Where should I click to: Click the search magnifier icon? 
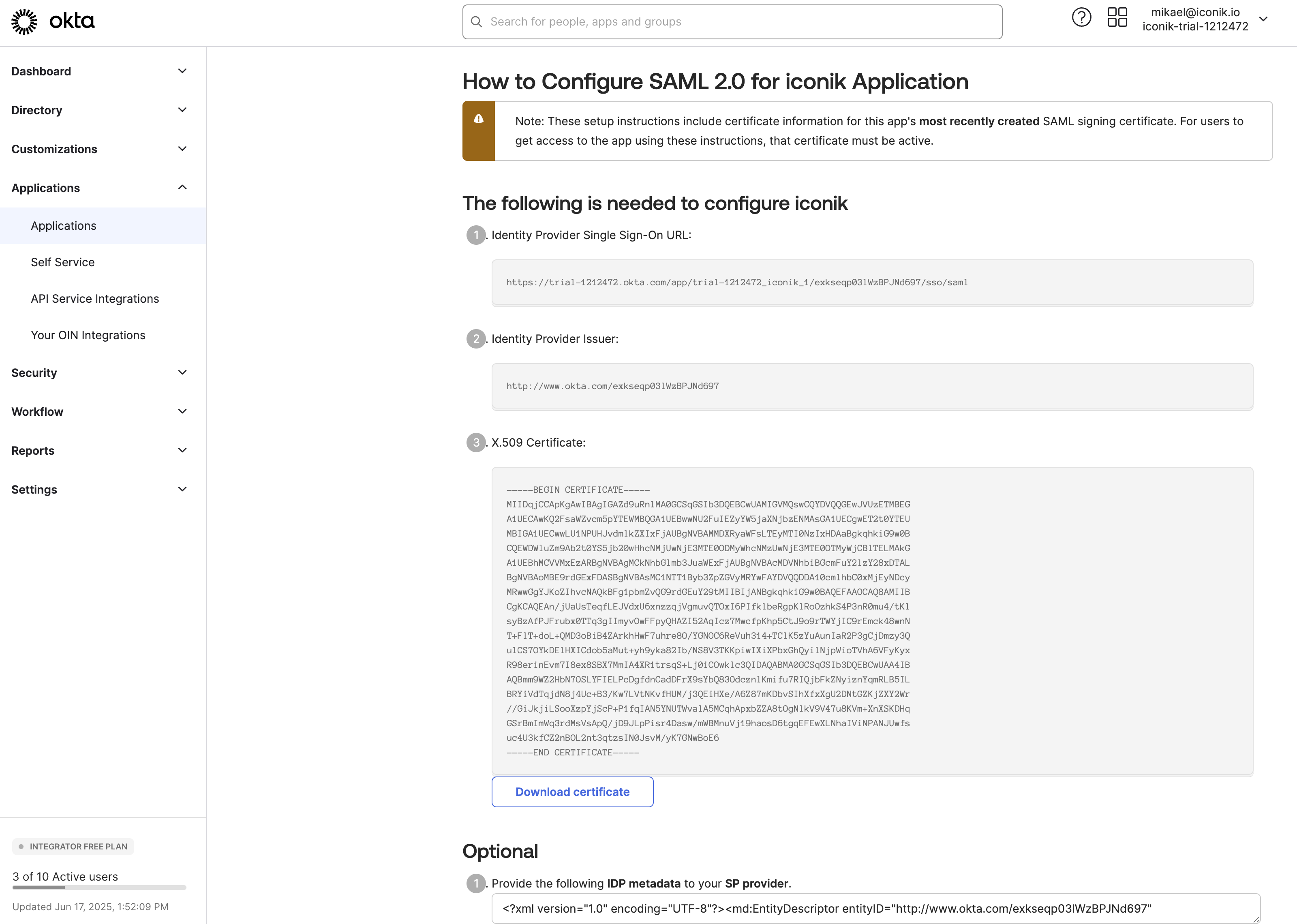click(x=477, y=22)
